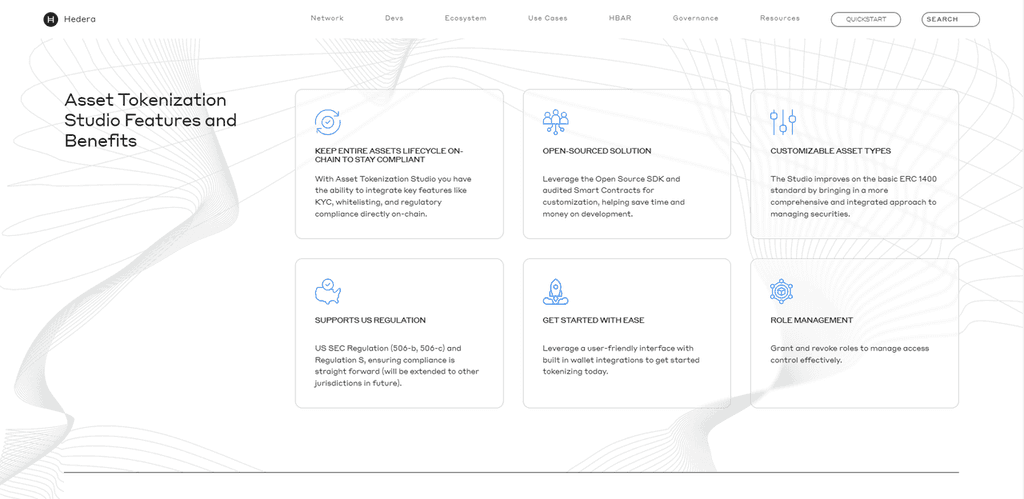Click the Hedera logo icon
Screen dimensions: 1024x499
click(x=51, y=20)
